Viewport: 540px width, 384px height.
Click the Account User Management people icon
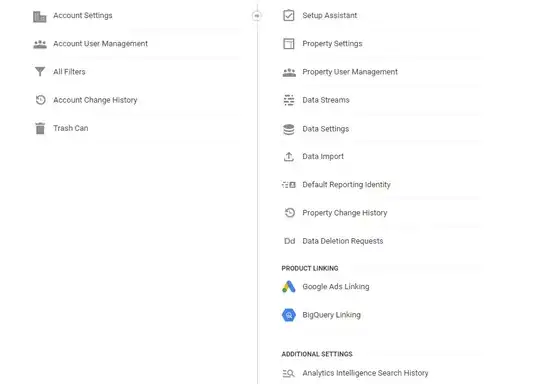[40, 44]
